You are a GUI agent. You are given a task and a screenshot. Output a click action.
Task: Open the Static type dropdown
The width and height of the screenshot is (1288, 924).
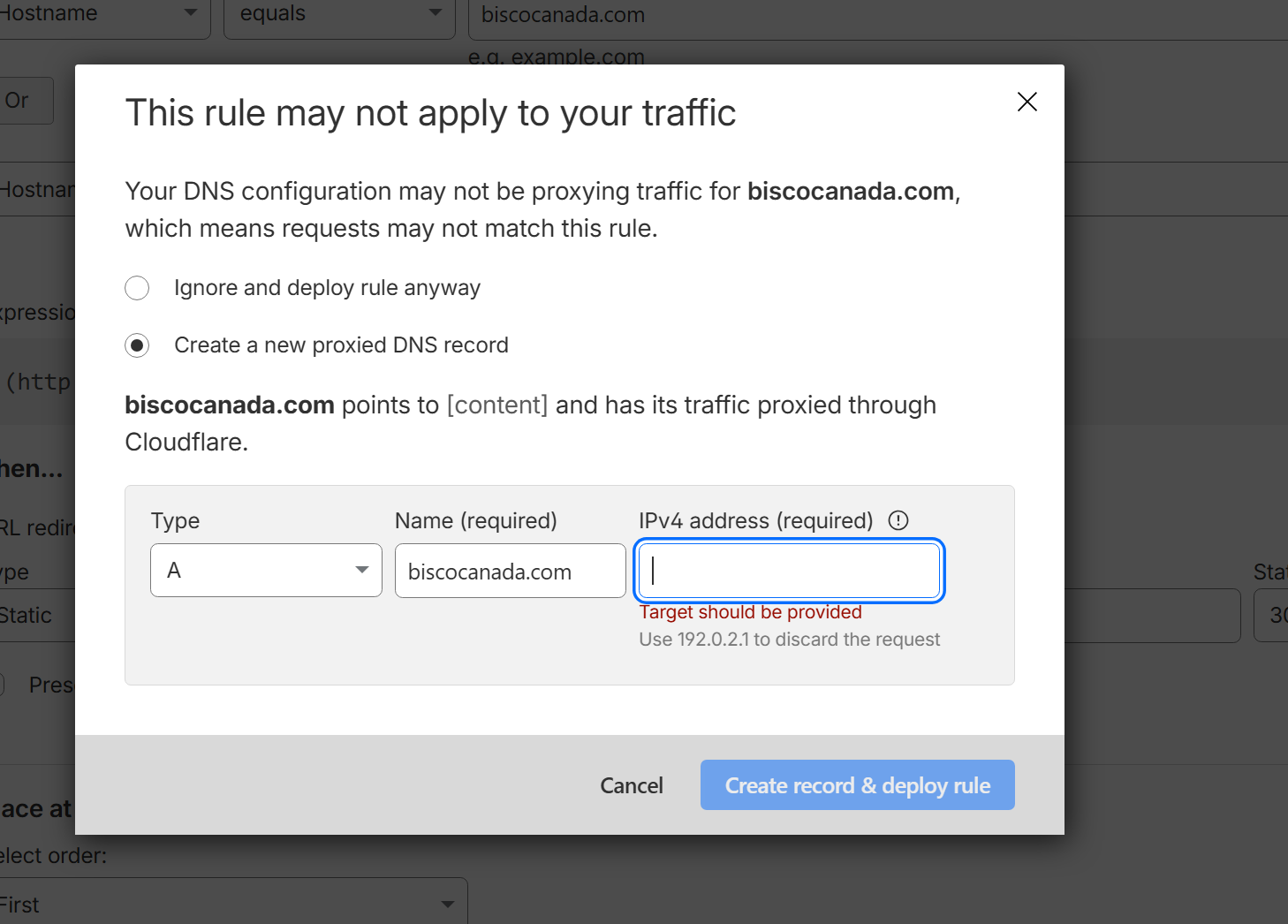coord(37,615)
